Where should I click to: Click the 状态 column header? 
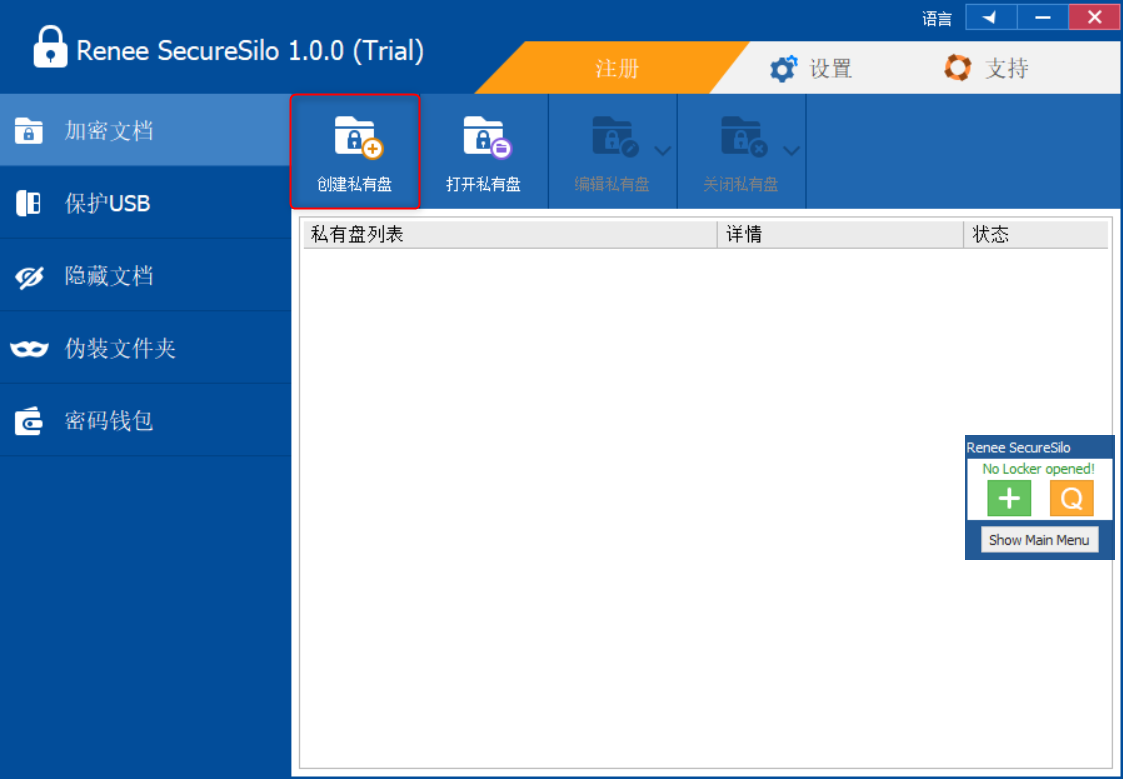(1036, 234)
